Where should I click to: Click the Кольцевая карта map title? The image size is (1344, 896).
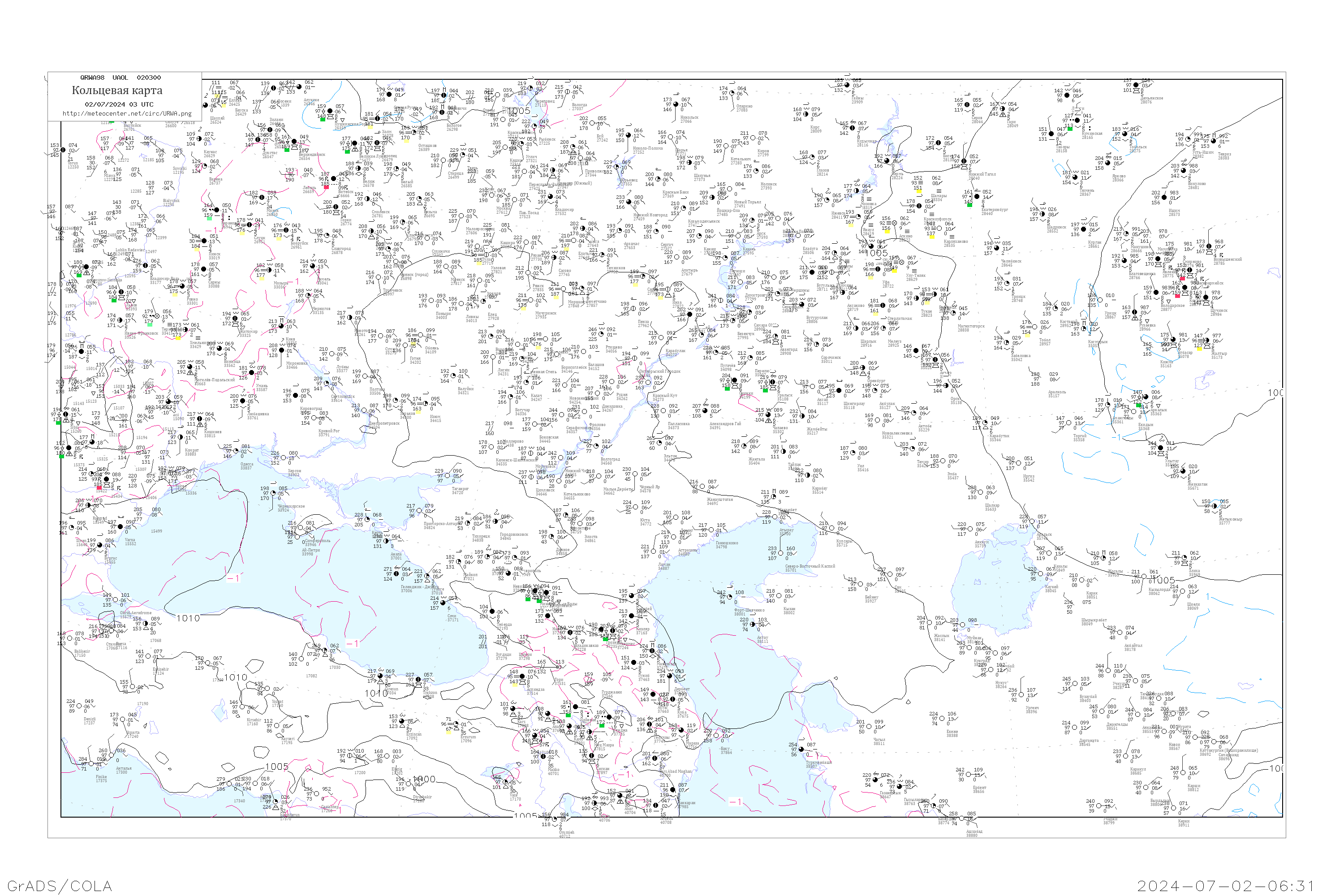point(117,90)
